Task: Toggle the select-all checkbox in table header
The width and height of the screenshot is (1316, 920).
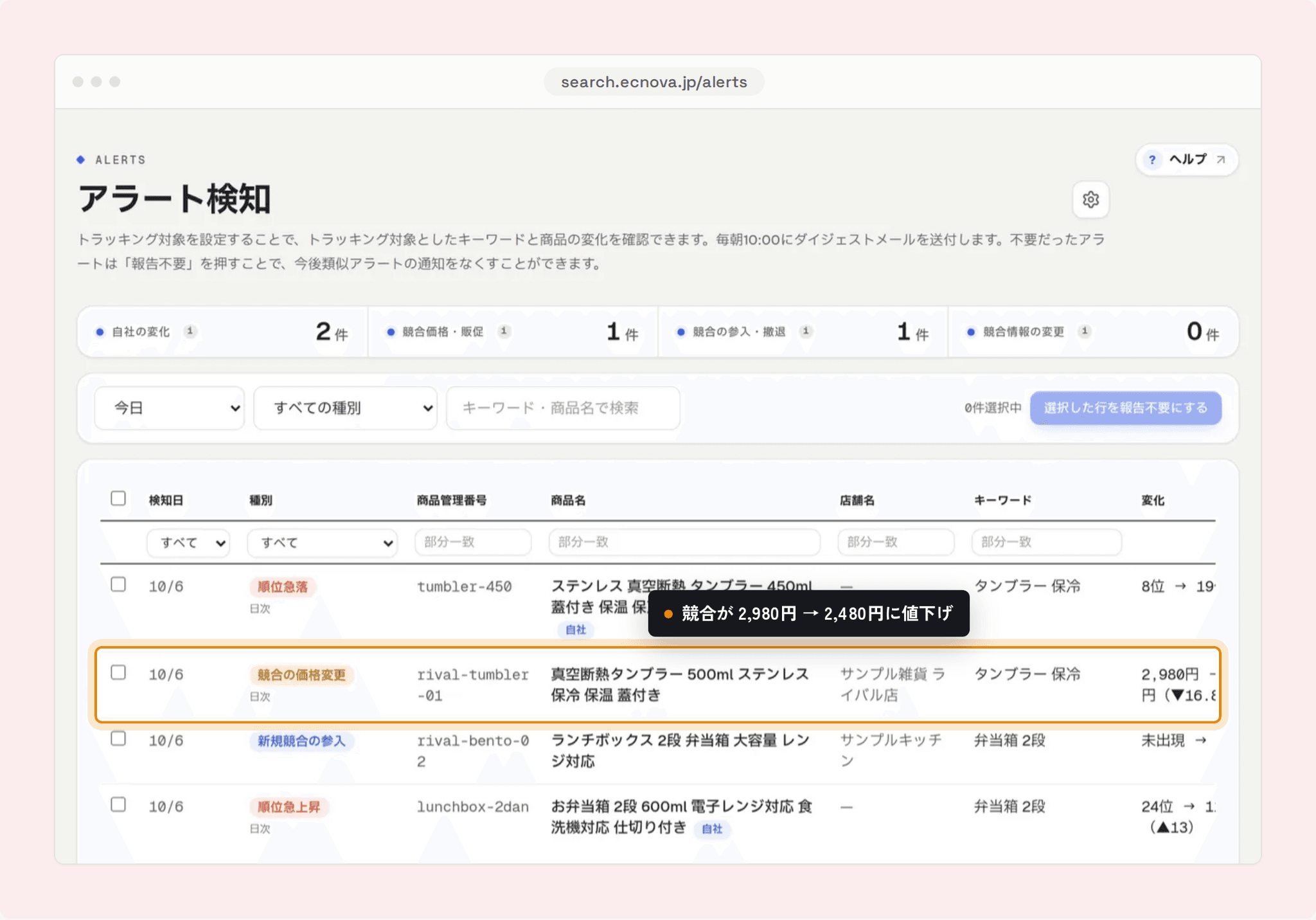Action: (118, 498)
